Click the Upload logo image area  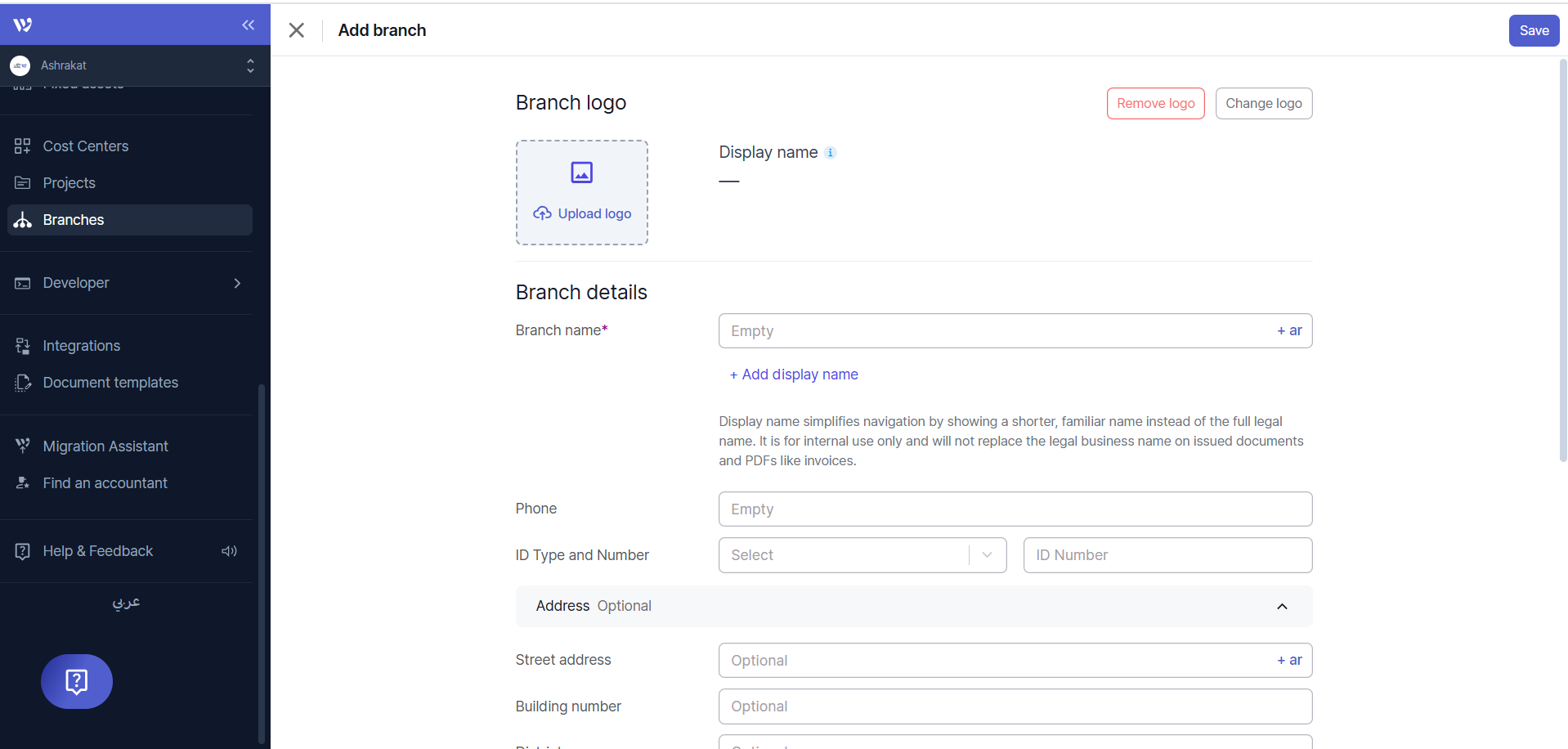[581, 193]
